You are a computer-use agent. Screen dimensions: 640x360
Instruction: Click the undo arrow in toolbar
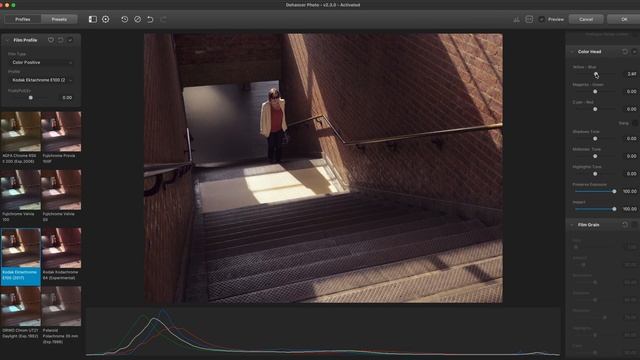coord(150,19)
